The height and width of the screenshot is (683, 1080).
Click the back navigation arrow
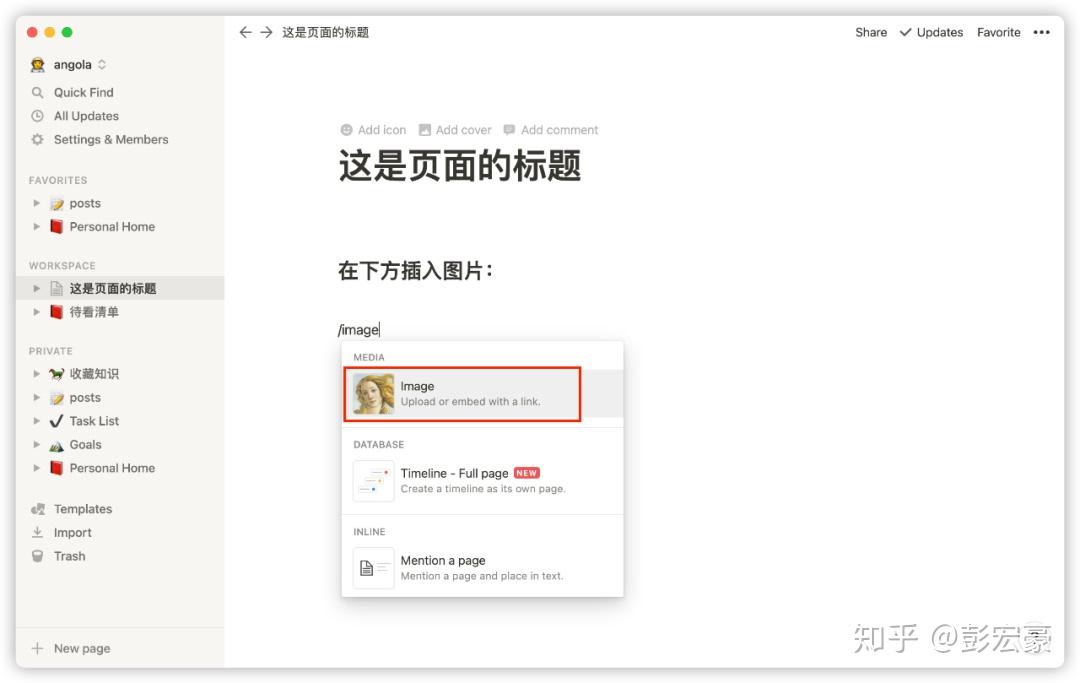click(x=245, y=32)
